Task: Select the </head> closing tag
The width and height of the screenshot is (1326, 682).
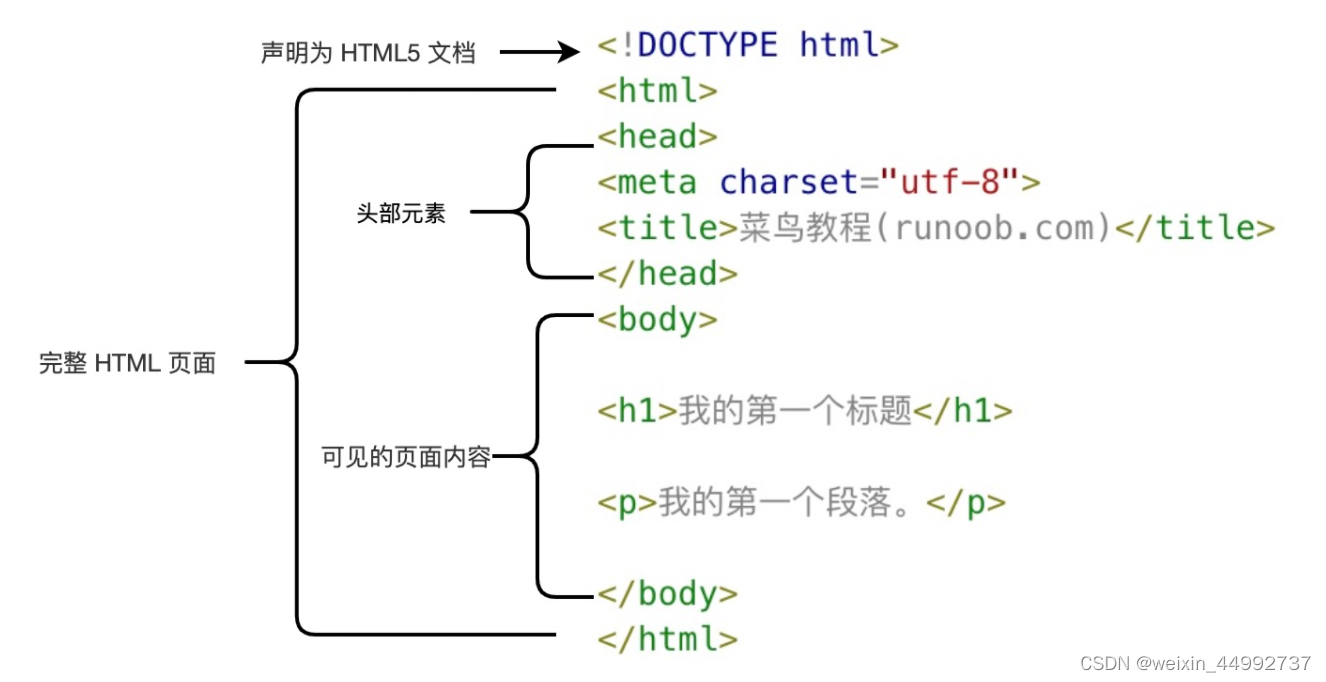Action: (665, 273)
